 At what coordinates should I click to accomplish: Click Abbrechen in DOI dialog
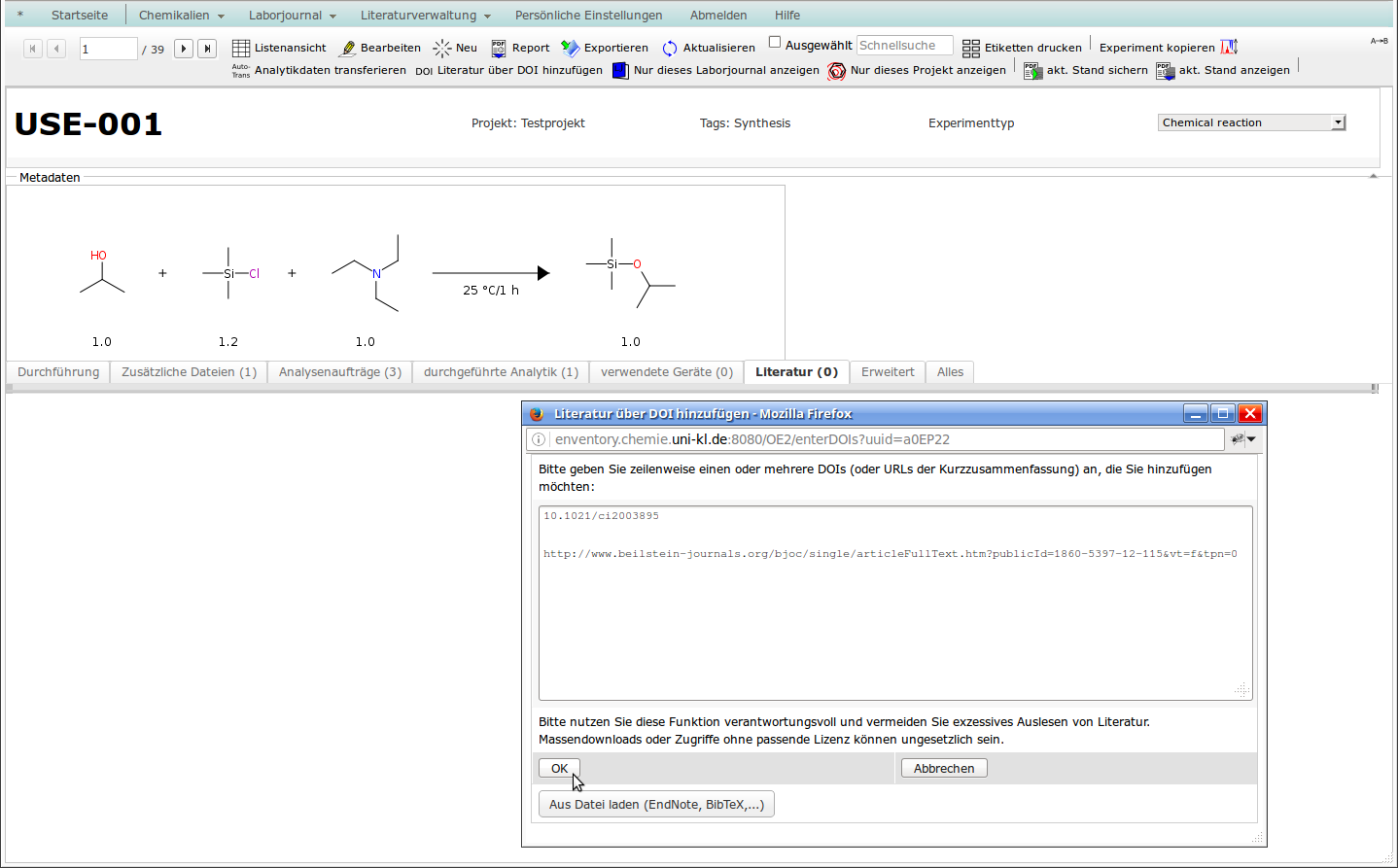click(944, 768)
